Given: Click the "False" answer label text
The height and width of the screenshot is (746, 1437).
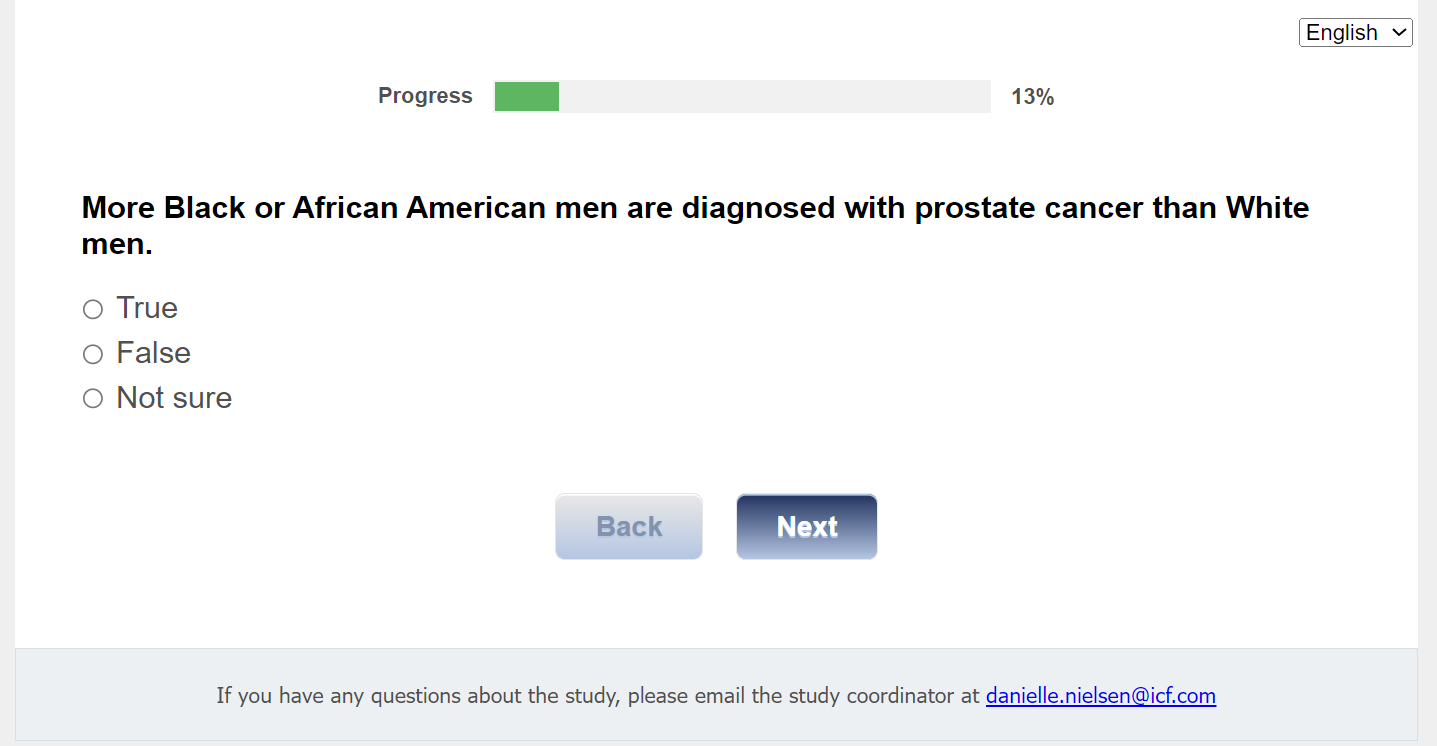Looking at the screenshot, I should [x=153, y=353].
